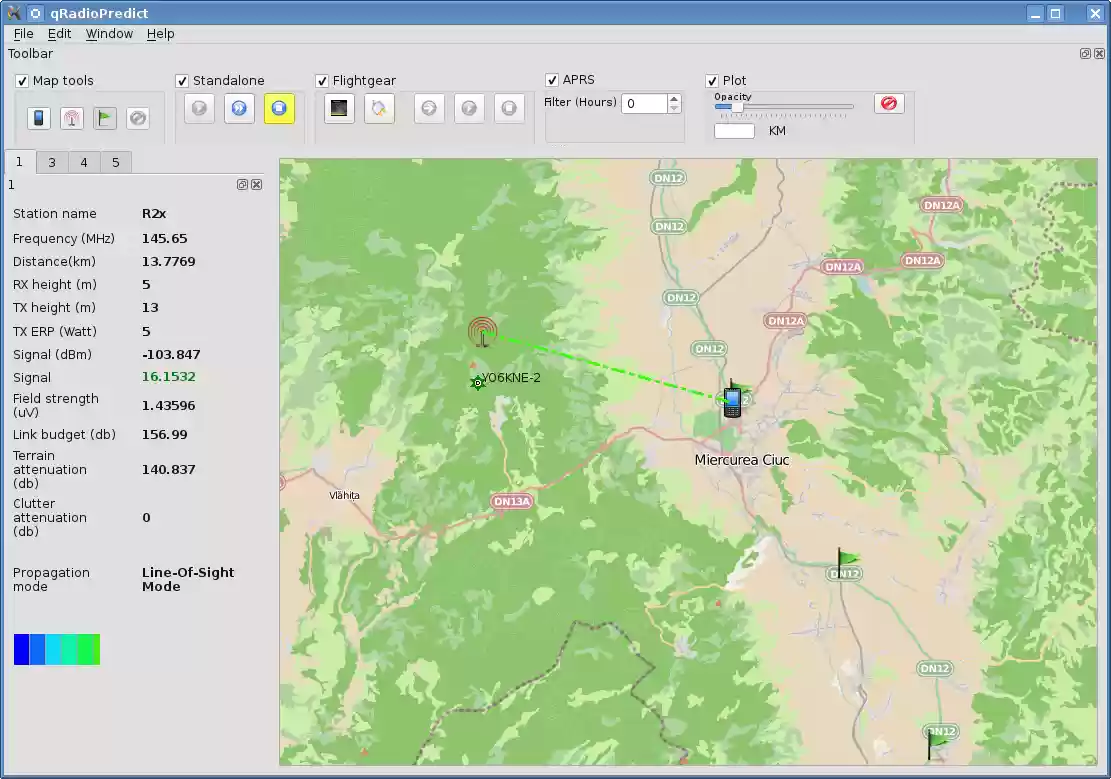Image resolution: width=1111 pixels, height=779 pixels.
Task: Select the flag marker tool
Action: coord(104,118)
